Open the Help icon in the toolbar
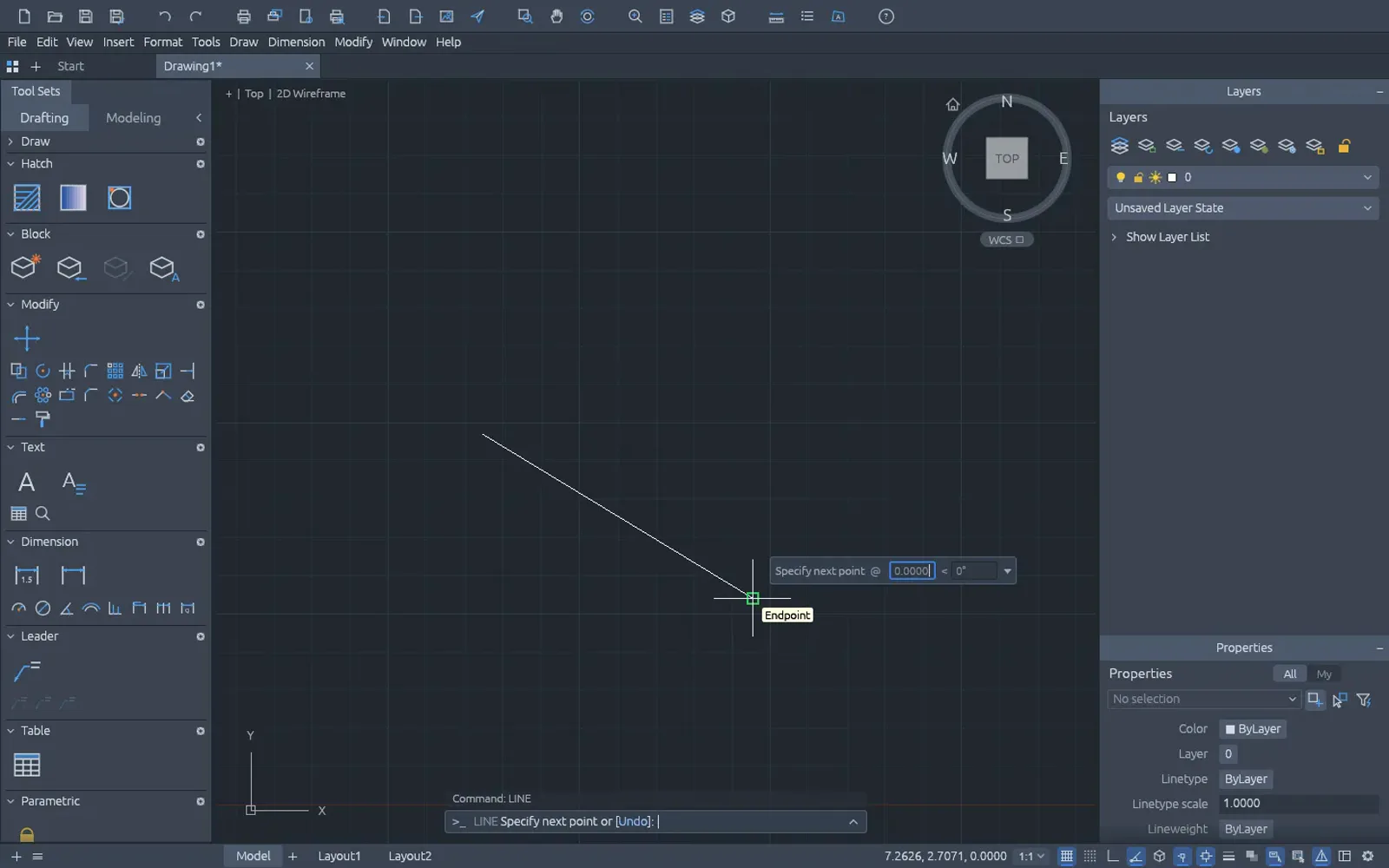1389x868 pixels. pos(886,16)
